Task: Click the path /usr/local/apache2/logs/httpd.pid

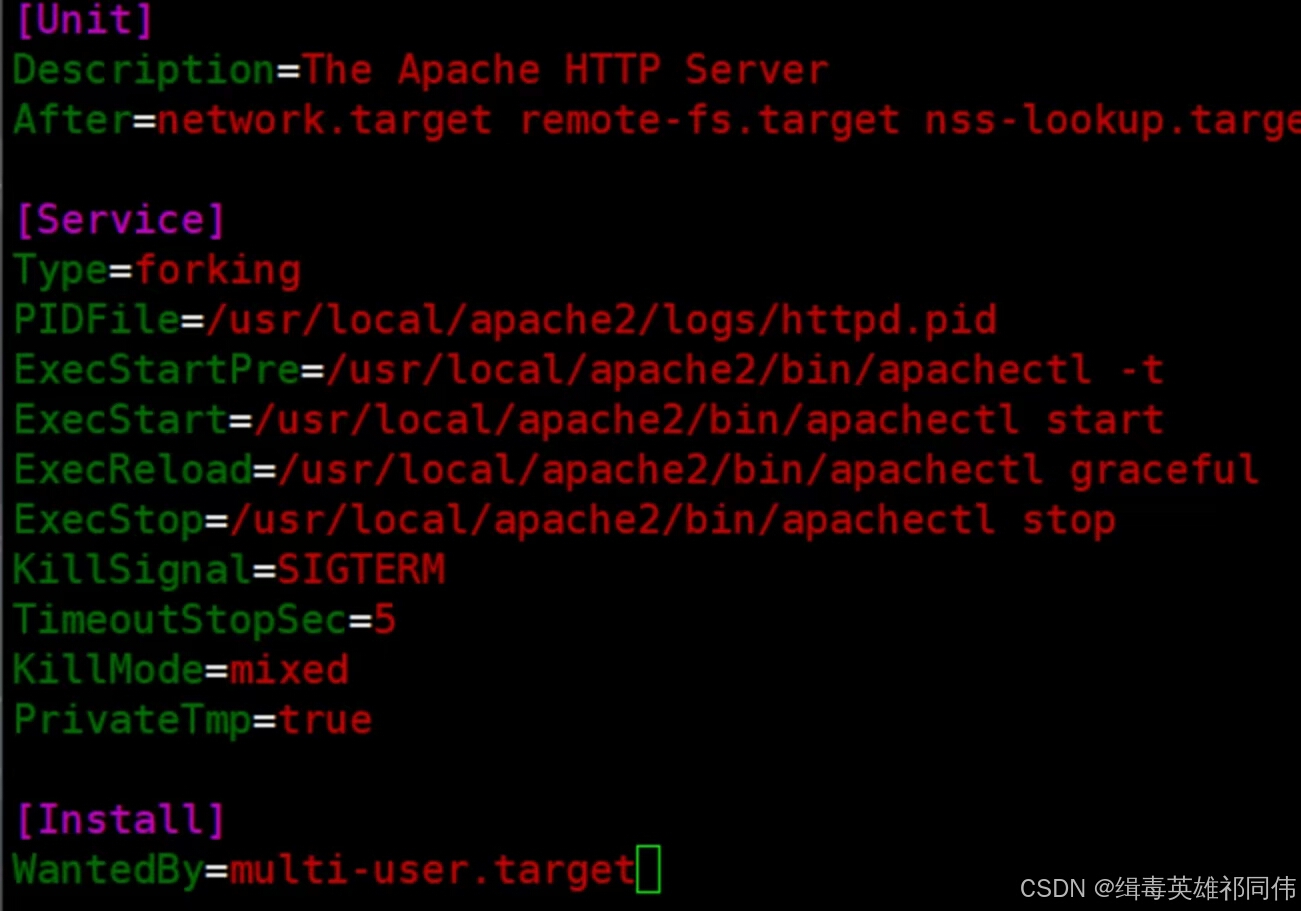Action: [601, 320]
